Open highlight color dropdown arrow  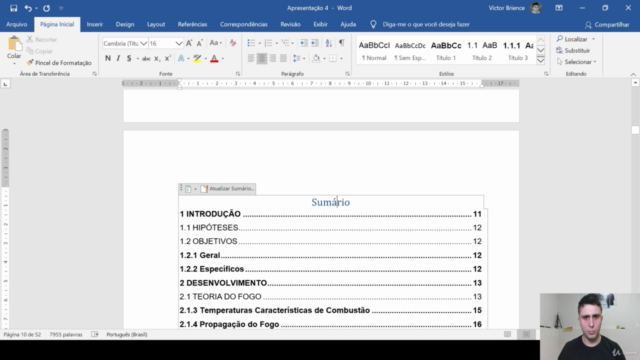click(x=206, y=59)
